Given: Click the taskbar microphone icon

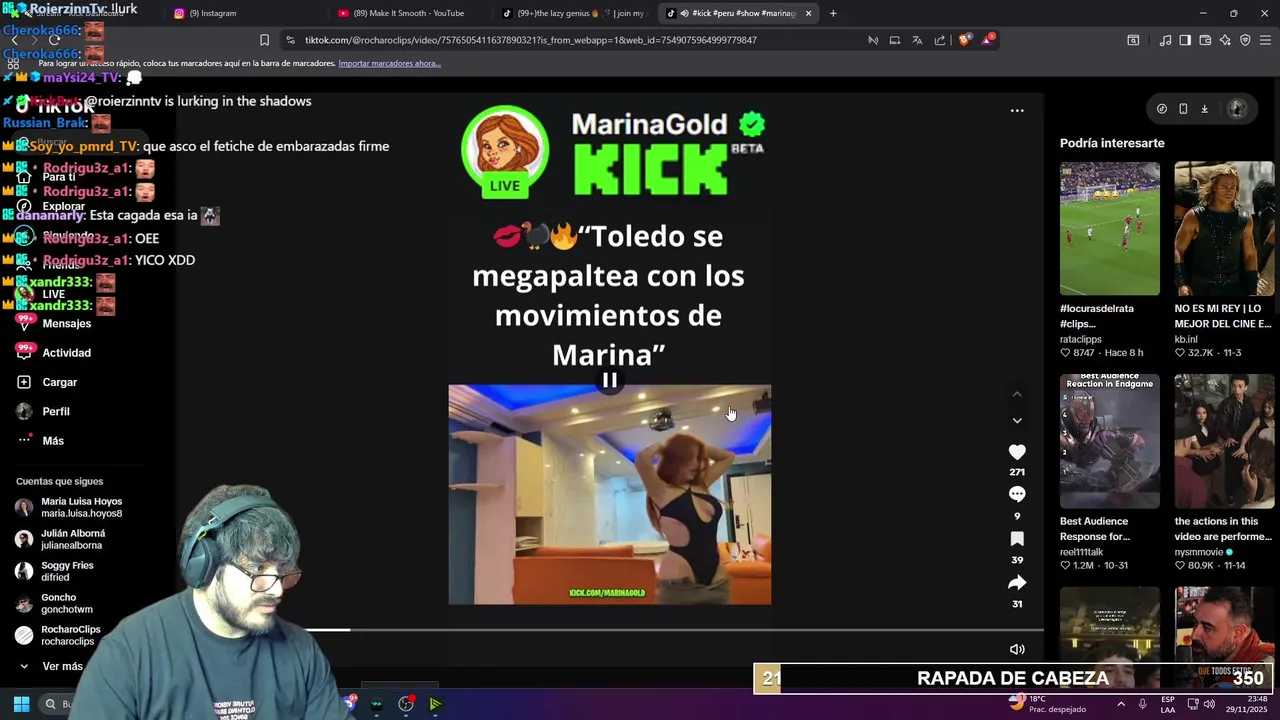Looking at the screenshot, I should click(x=1142, y=704).
